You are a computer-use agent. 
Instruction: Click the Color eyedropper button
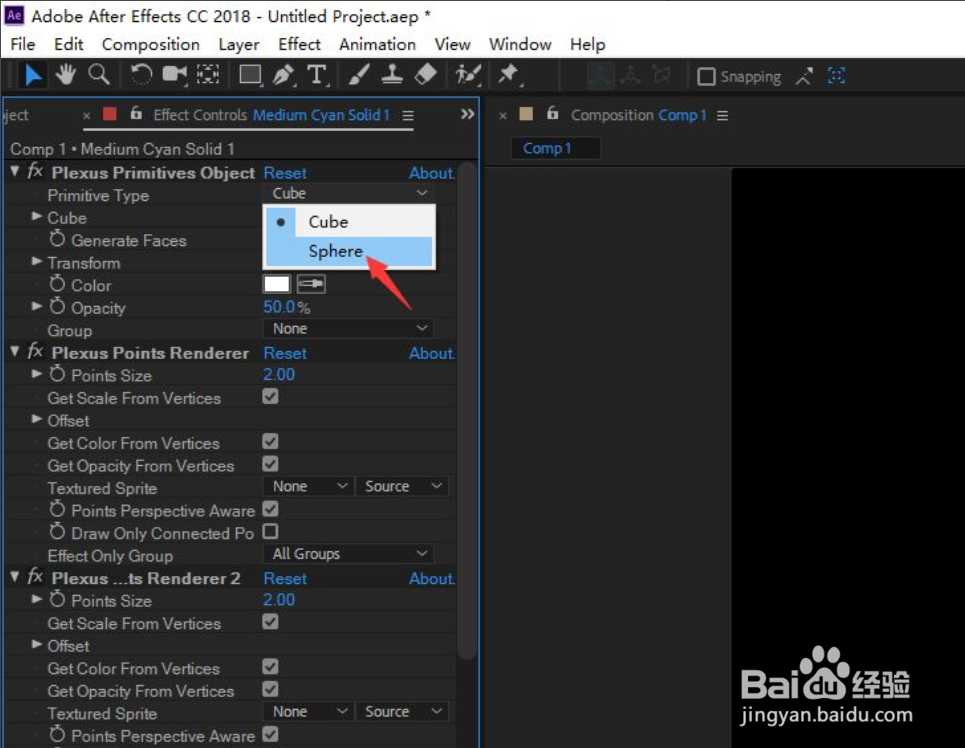click(x=311, y=284)
